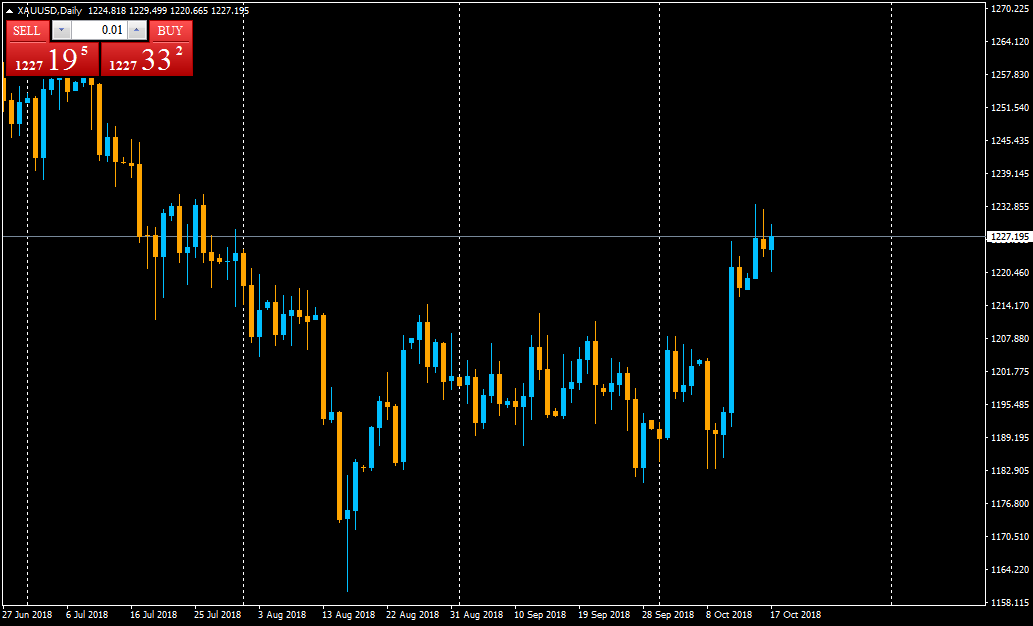Click the 1201.775 price axis label
1033x626 pixels.
pyautogui.click(x=1010, y=372)
